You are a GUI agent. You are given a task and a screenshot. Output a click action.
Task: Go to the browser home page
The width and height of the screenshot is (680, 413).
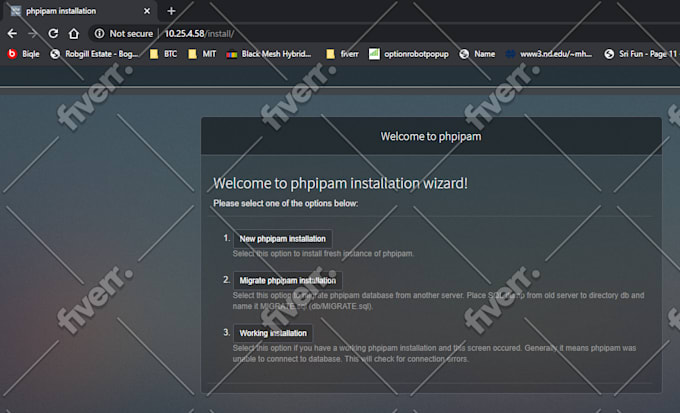click(x=74, y=33)
